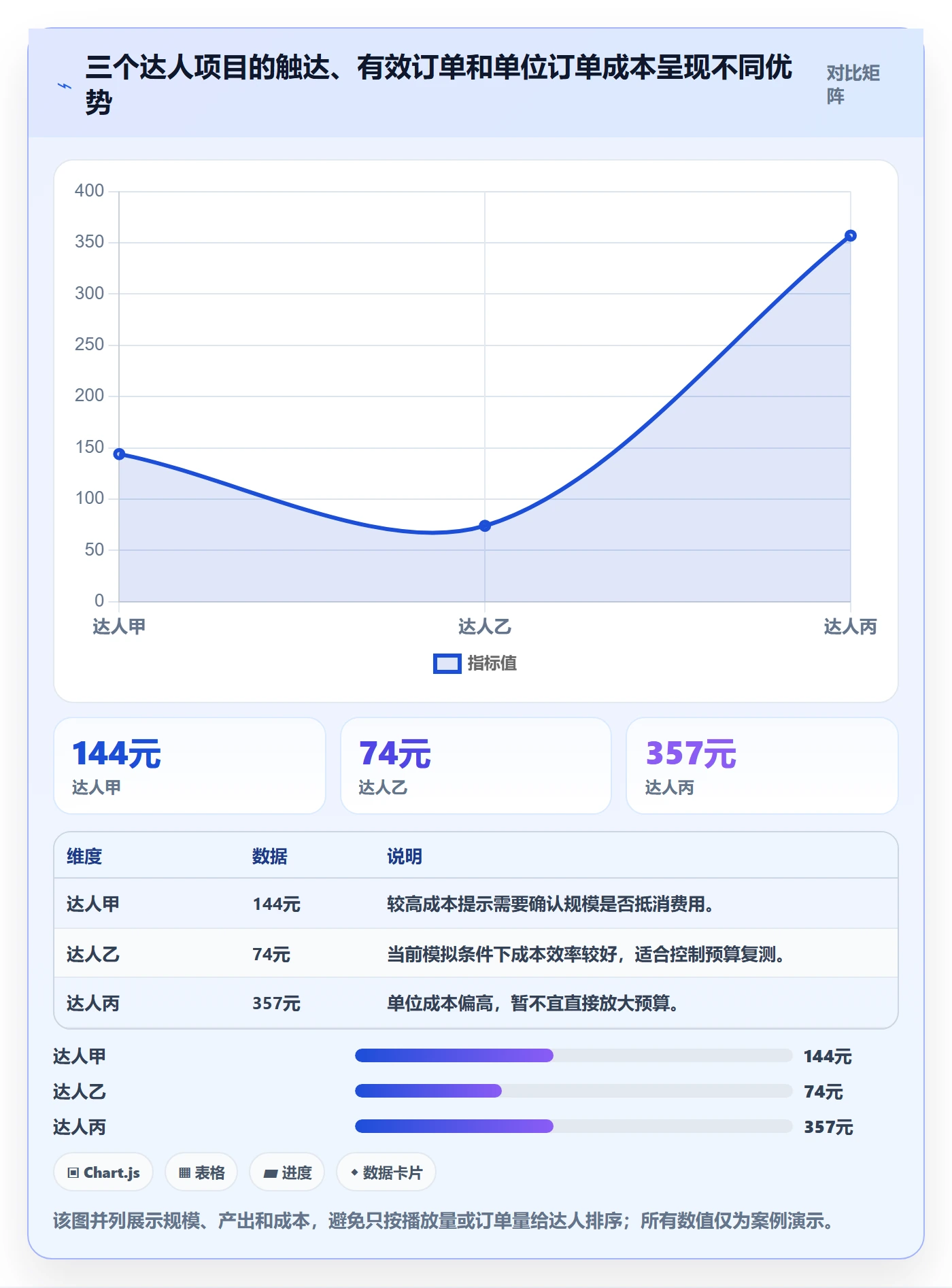Click the 357元 value beside progress bar
Image resolution: width=952 pixels, height=1288 pixels.
click(828, 1127)
